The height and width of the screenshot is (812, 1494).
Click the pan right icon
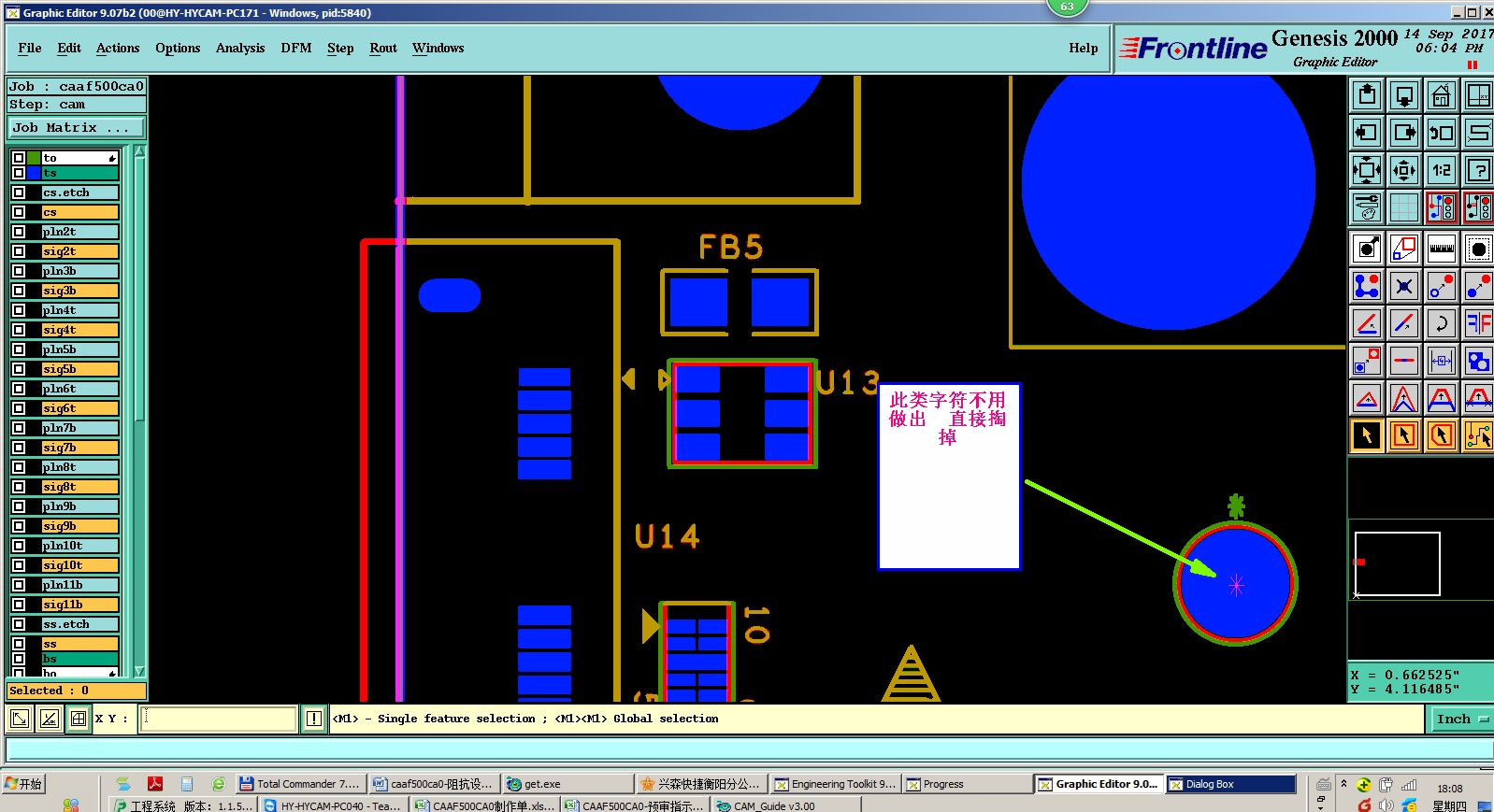(1404, 133)
